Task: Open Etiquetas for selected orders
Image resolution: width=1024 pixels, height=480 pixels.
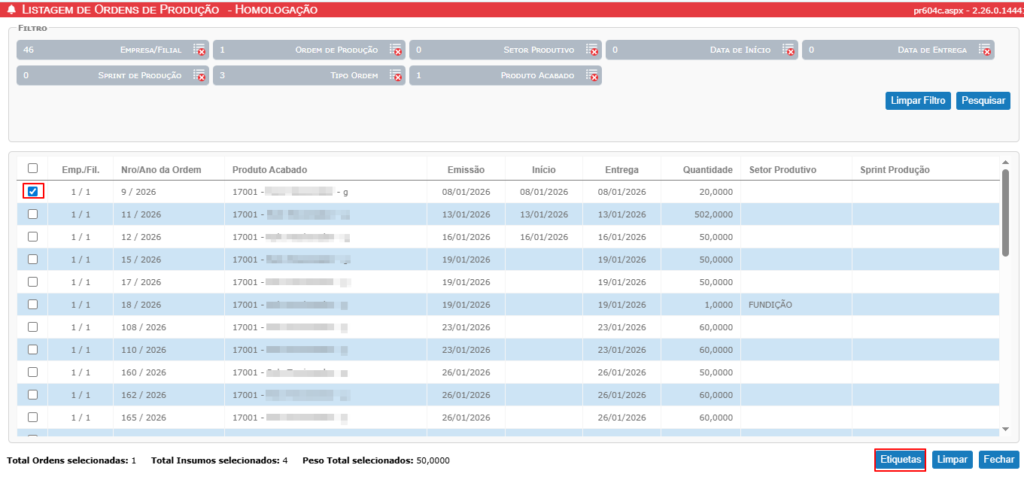Action: (900, 460)
